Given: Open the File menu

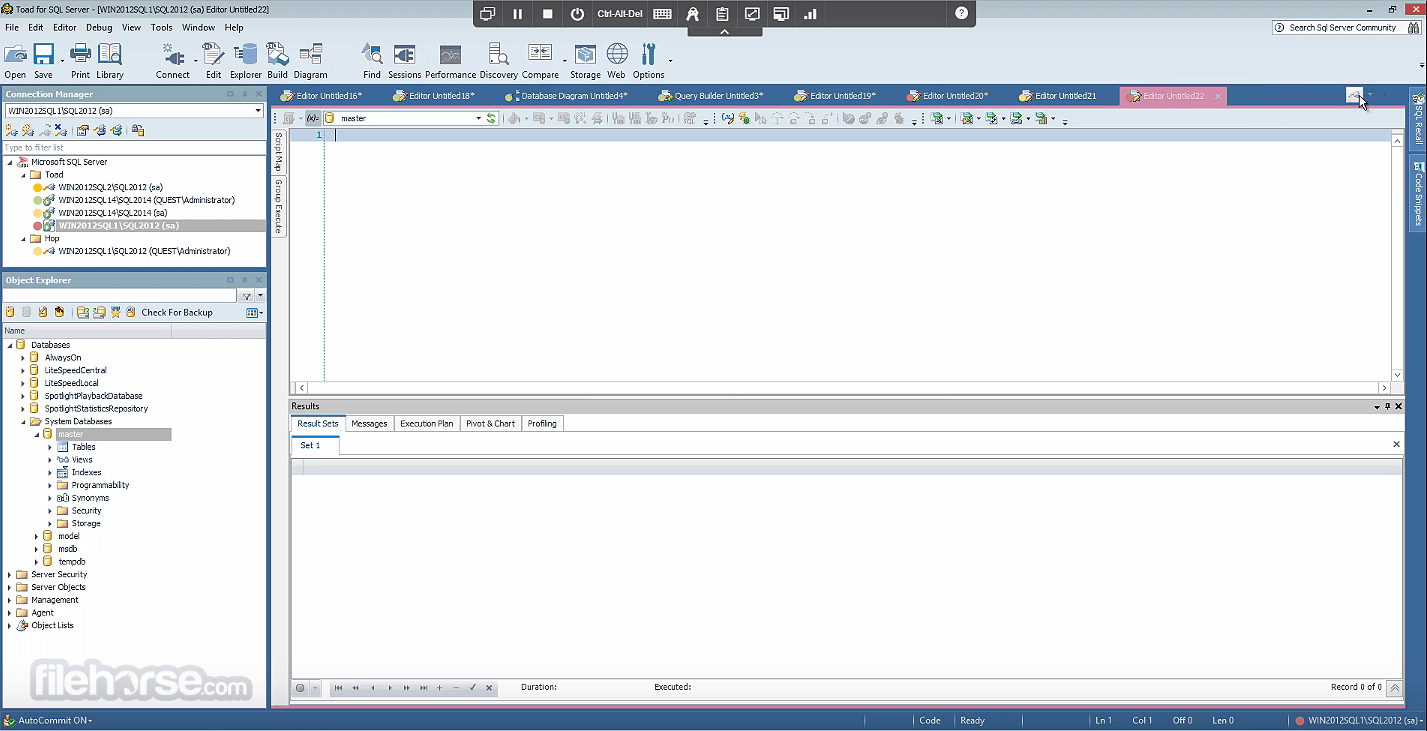Looking at the screenshot, I should click(12, 28).
